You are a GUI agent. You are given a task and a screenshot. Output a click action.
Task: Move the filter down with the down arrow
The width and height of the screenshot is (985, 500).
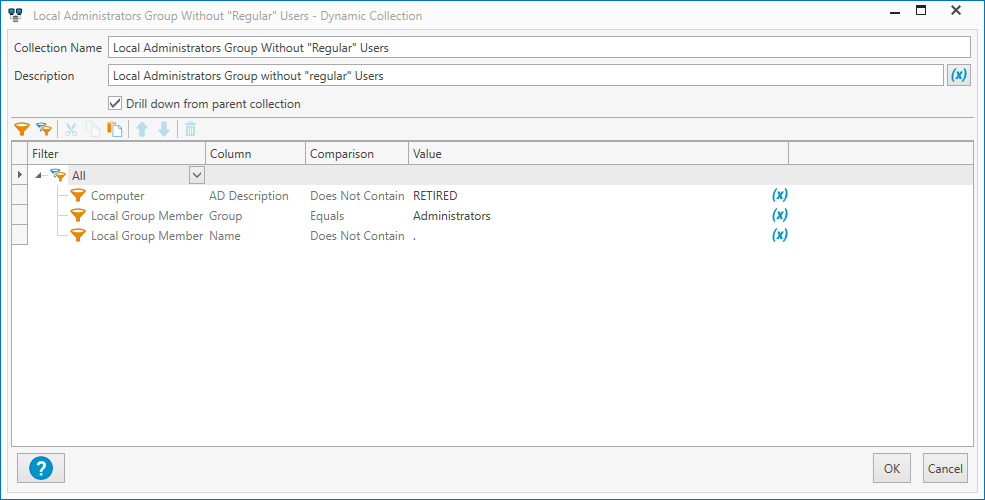pos(164,129)
